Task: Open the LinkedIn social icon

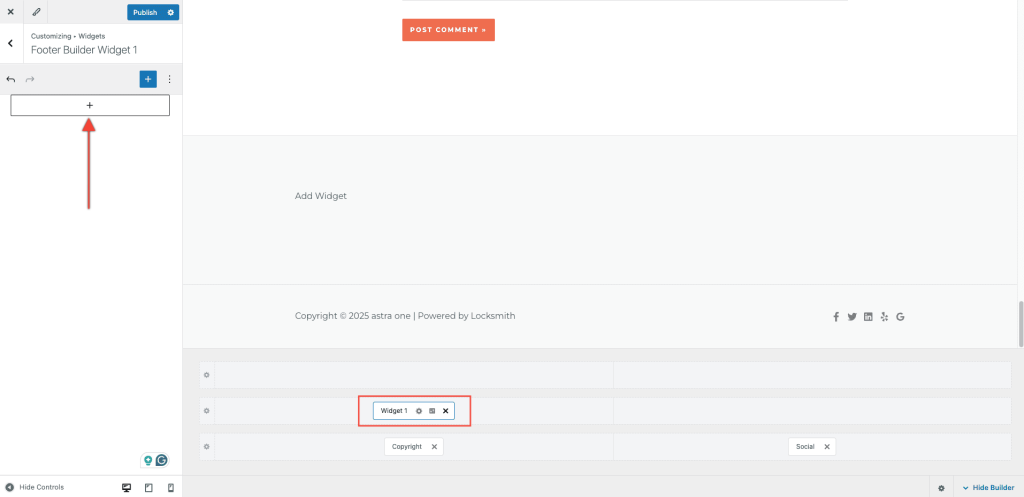Action: 868,317
